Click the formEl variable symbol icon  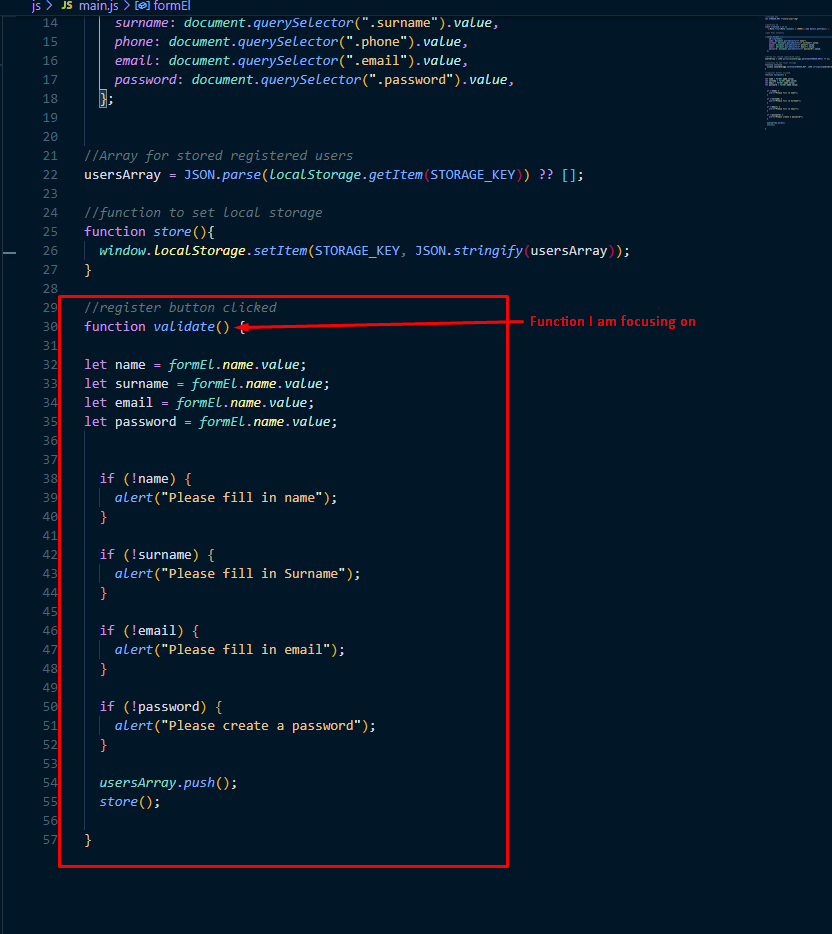142,6
